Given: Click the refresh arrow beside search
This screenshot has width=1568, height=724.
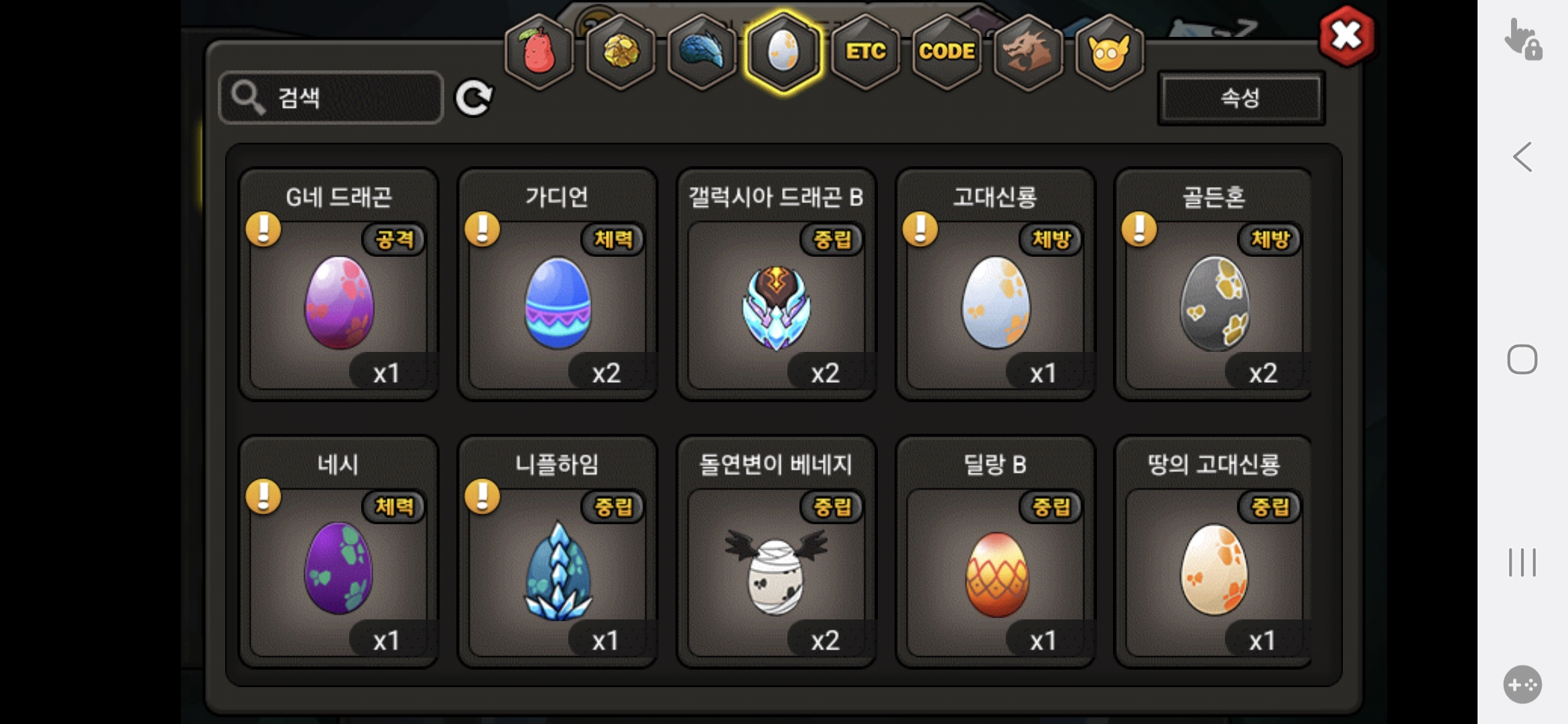Looking at the screenshot, I should tap(474, 98).
